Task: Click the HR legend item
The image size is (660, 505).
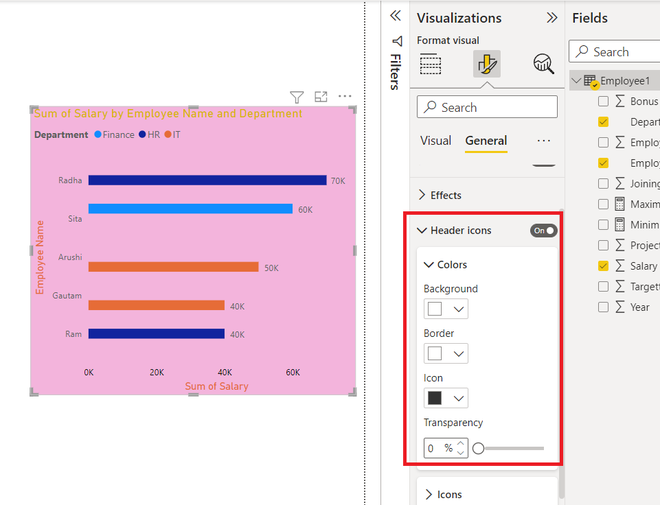Action: pos(149,135)
